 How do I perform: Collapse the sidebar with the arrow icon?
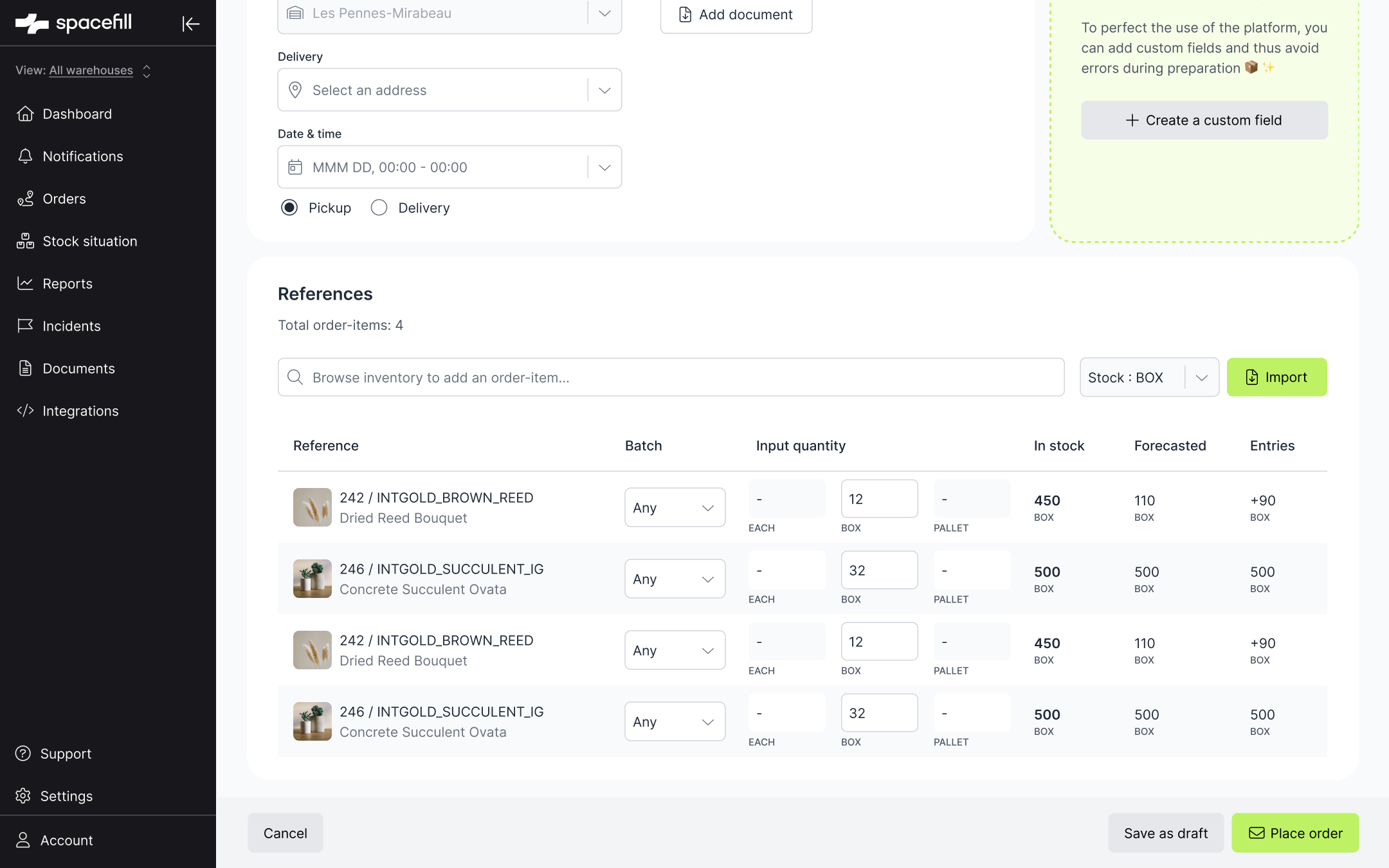tap(191, 24)
